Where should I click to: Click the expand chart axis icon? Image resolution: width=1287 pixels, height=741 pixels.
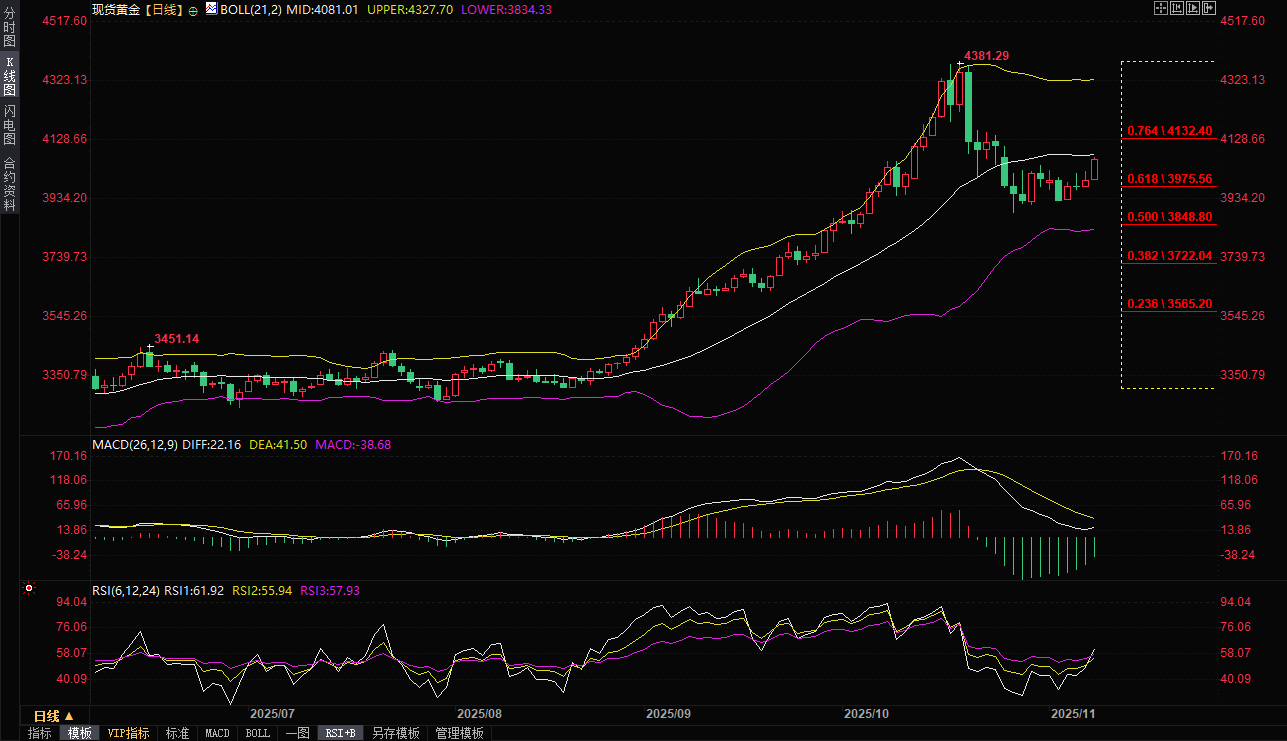(x=1192, y=8)
